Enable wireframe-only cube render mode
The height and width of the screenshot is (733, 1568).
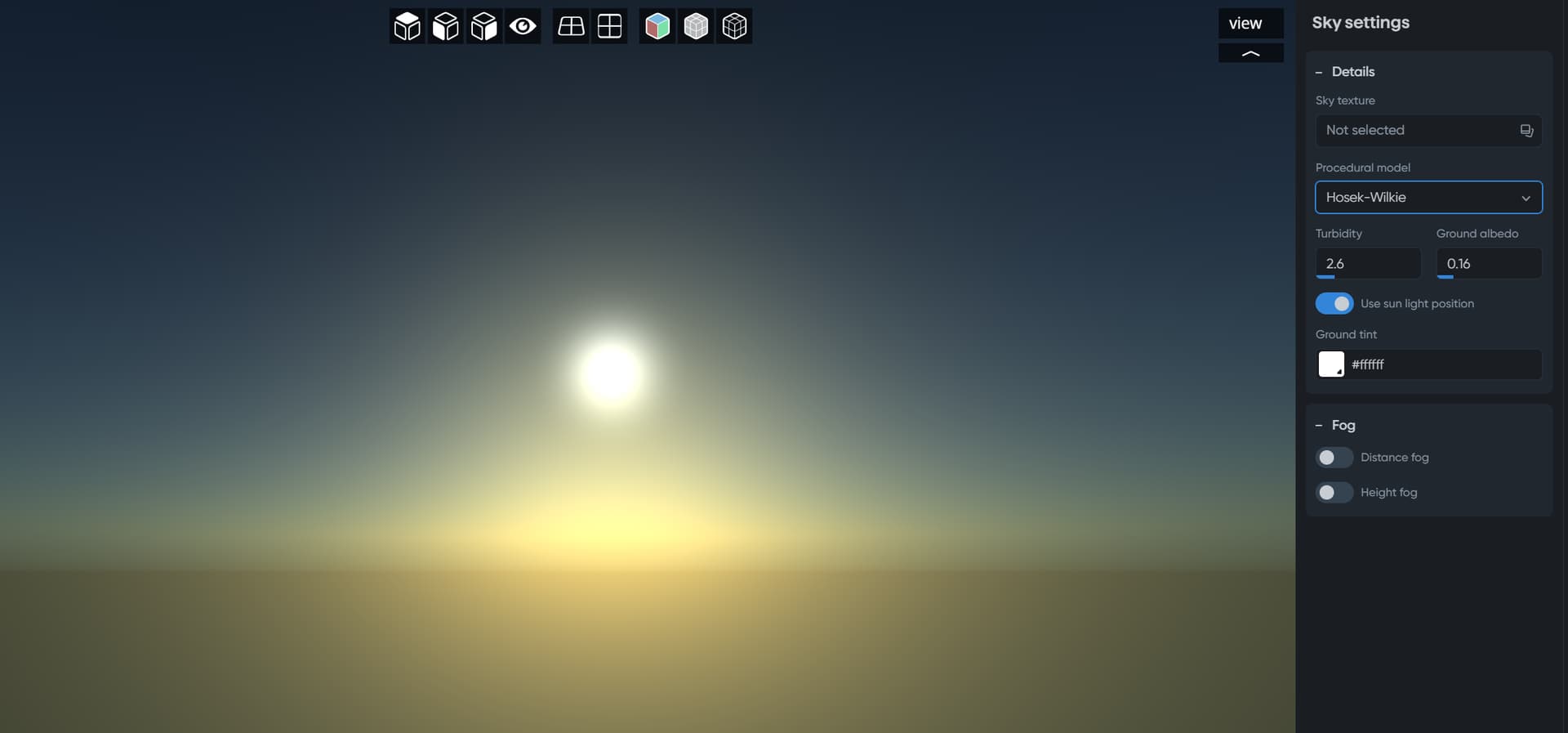(734, 26)
